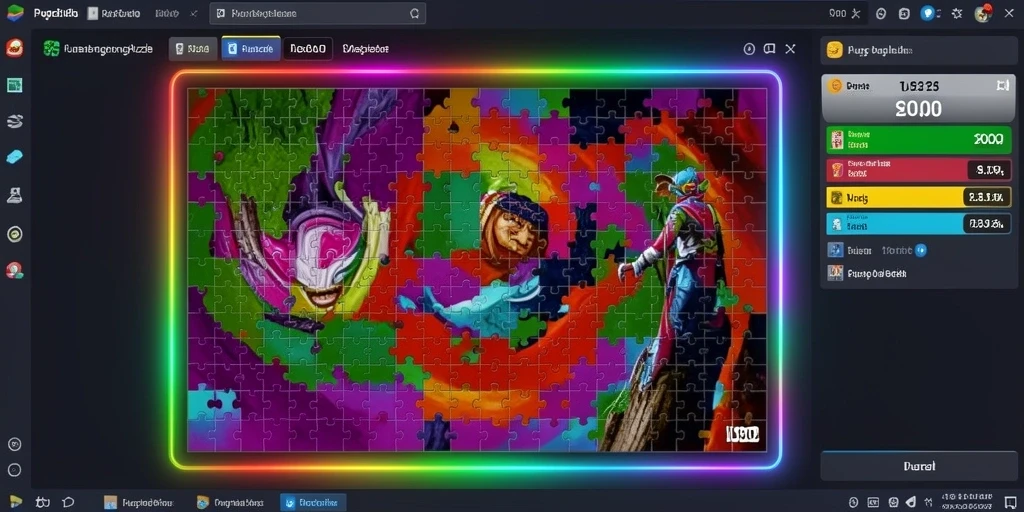Open the stacked layers sidebar icon
The image size is (1024, 512).
pos(14,121)
